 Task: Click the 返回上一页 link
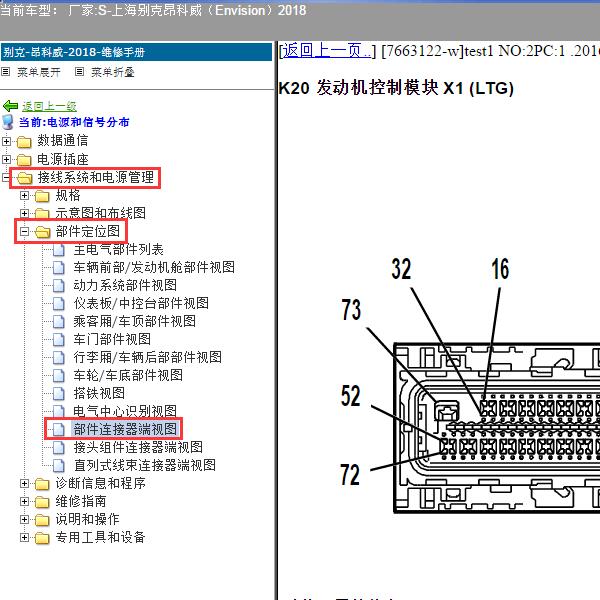pos(326,51)
